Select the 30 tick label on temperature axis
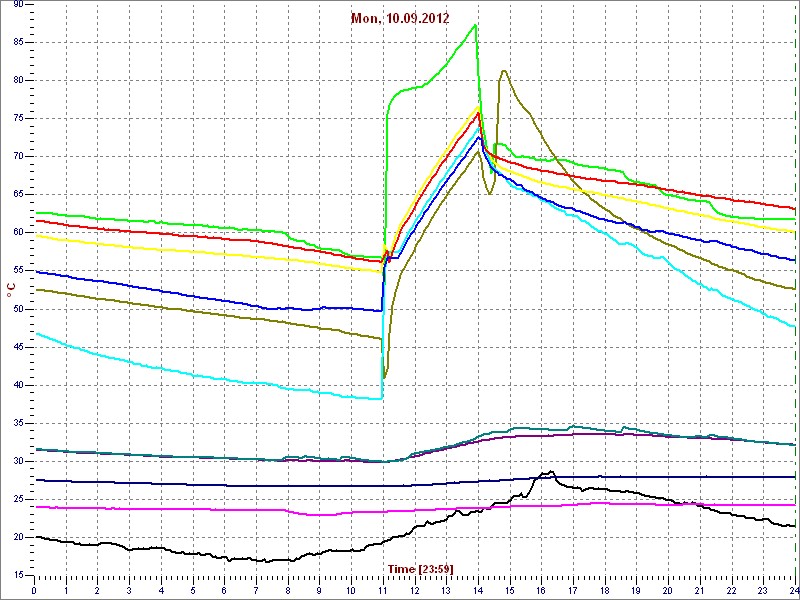Image resolution: width=800 pixels, height=600 pixels. click(17, 462)
